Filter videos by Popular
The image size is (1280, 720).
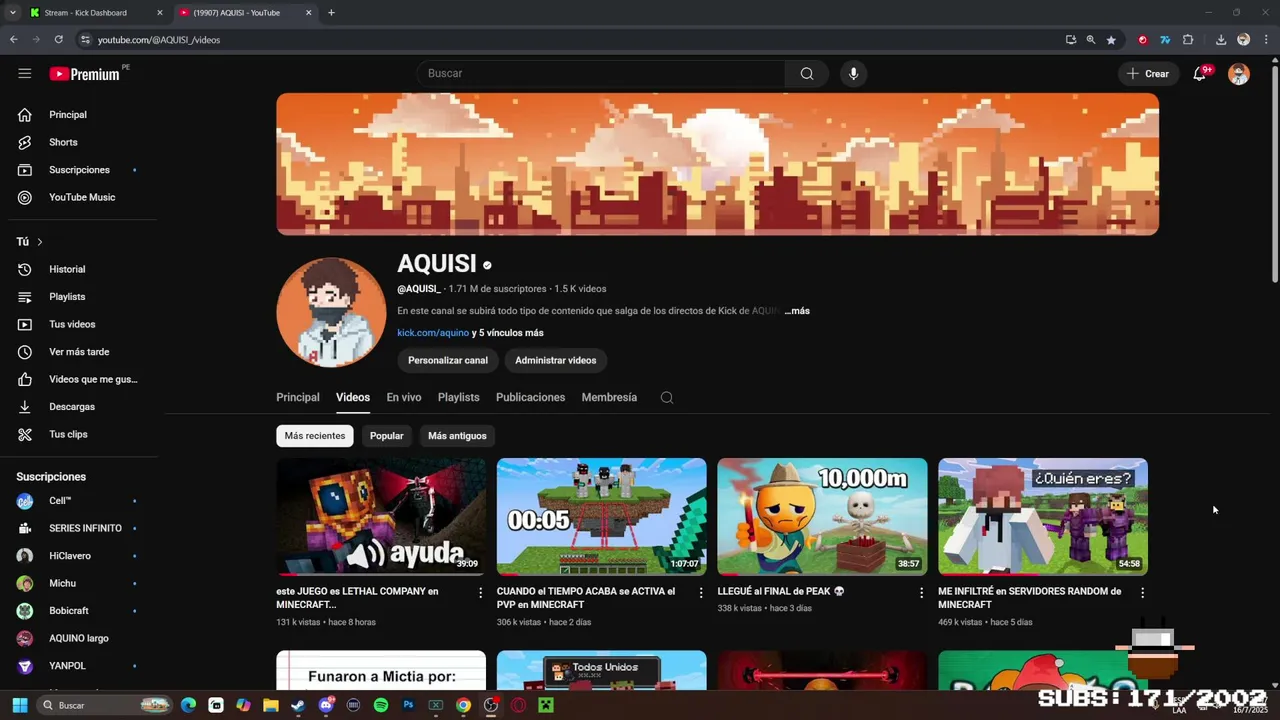pos(387,436)
